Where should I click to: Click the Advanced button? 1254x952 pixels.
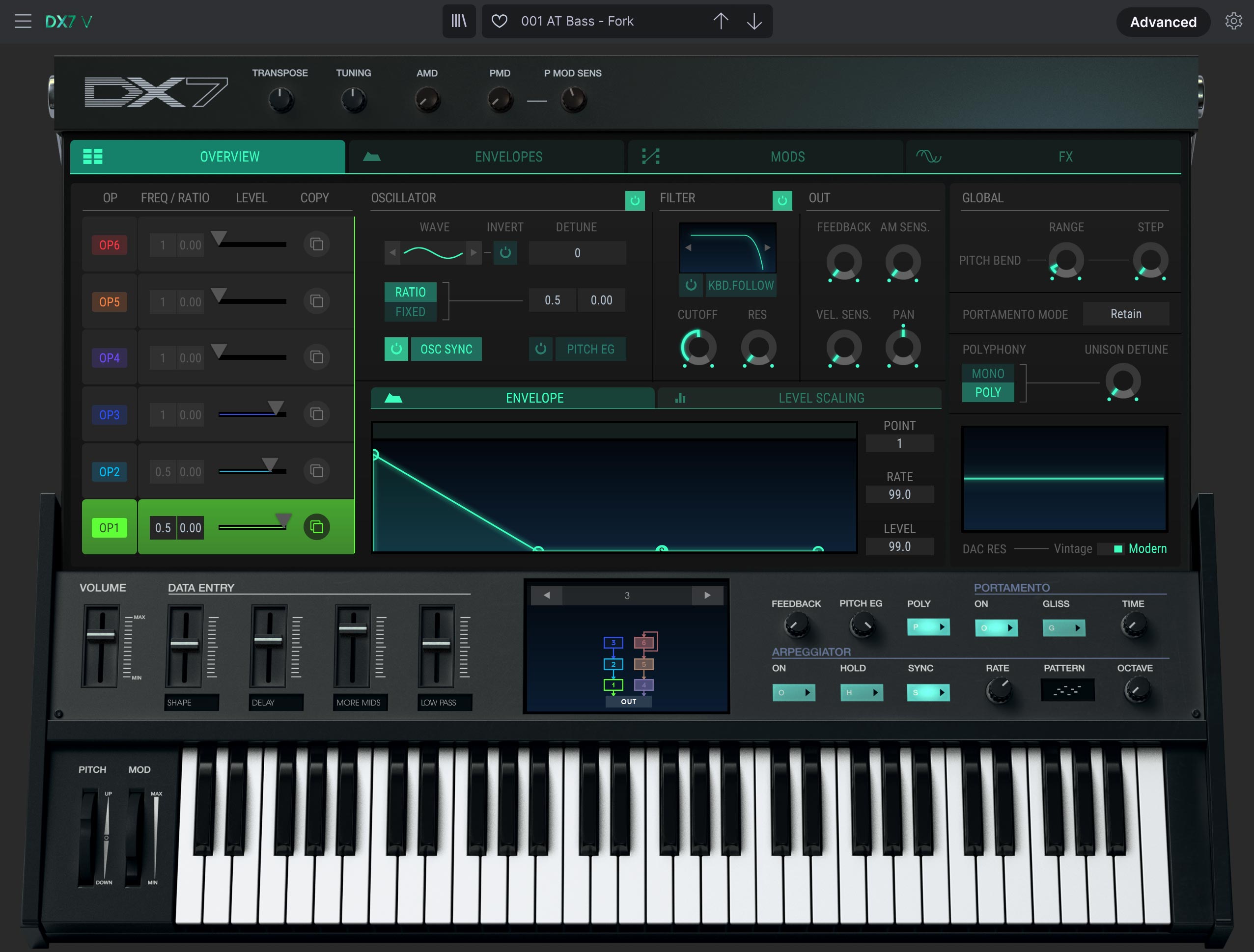[1163, 22]
